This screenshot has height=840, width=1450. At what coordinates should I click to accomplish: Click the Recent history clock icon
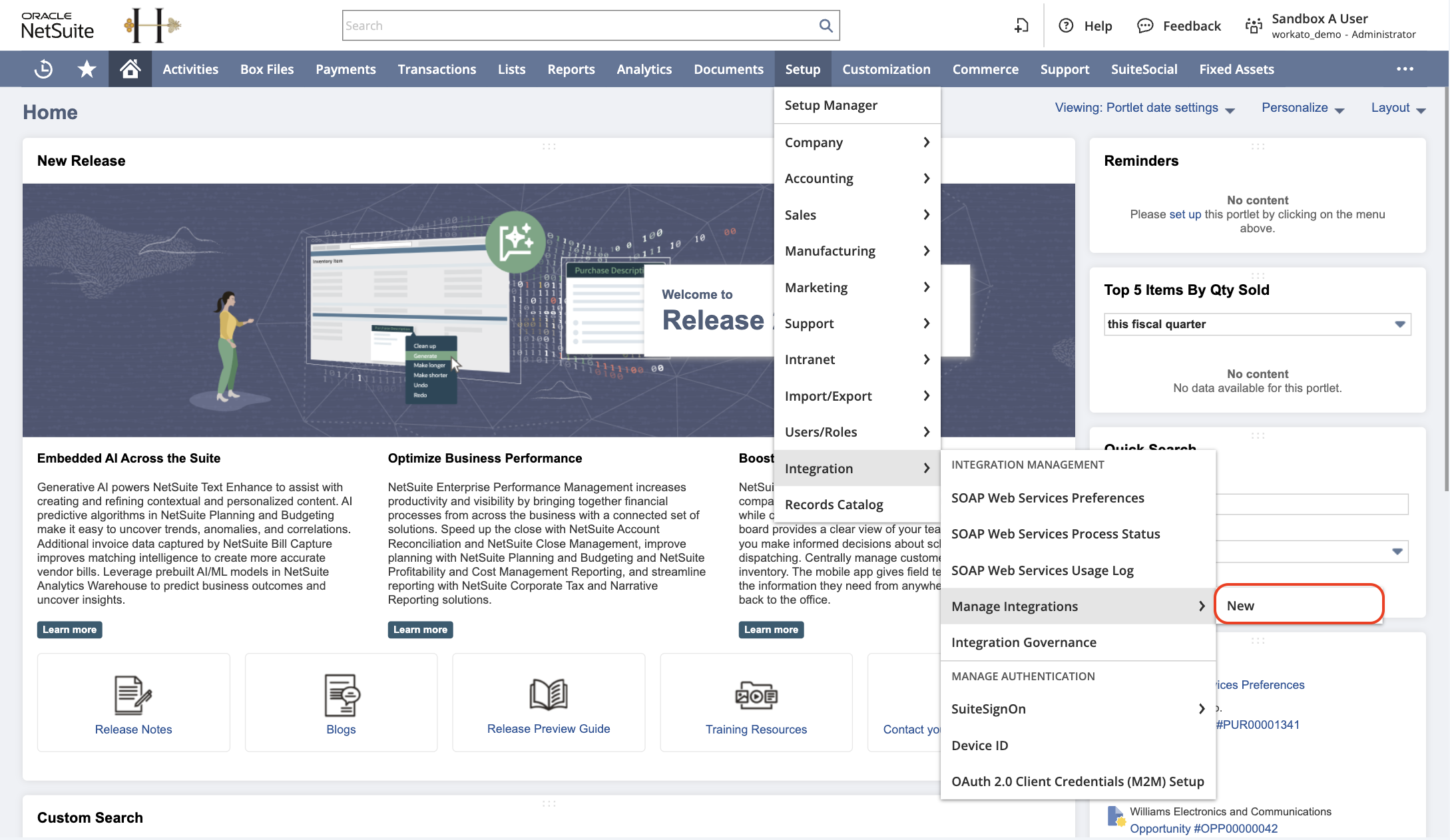(x=44, y=68)
